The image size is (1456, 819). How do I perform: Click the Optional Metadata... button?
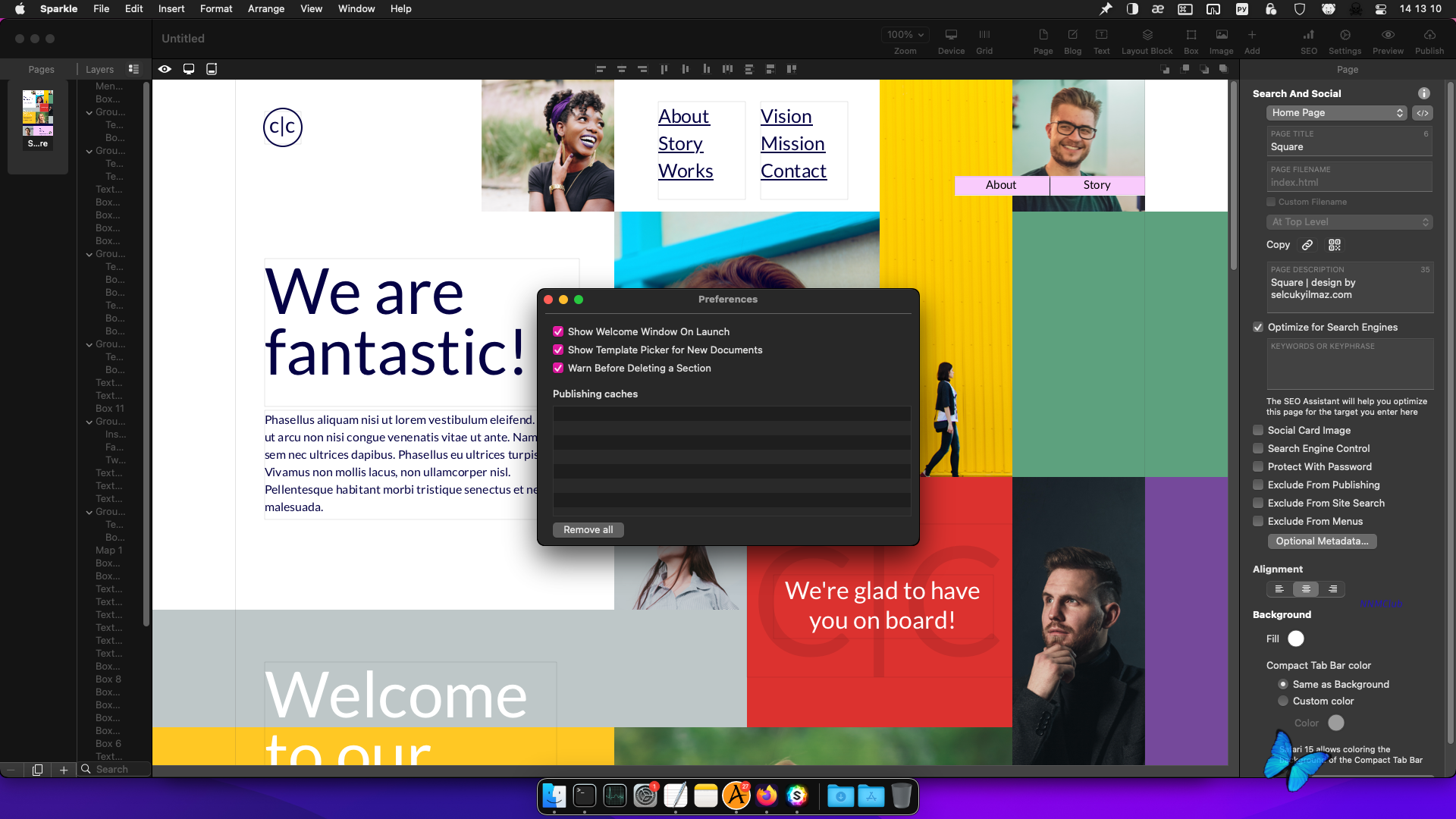pyautogui.click(x=1322, y=541)
